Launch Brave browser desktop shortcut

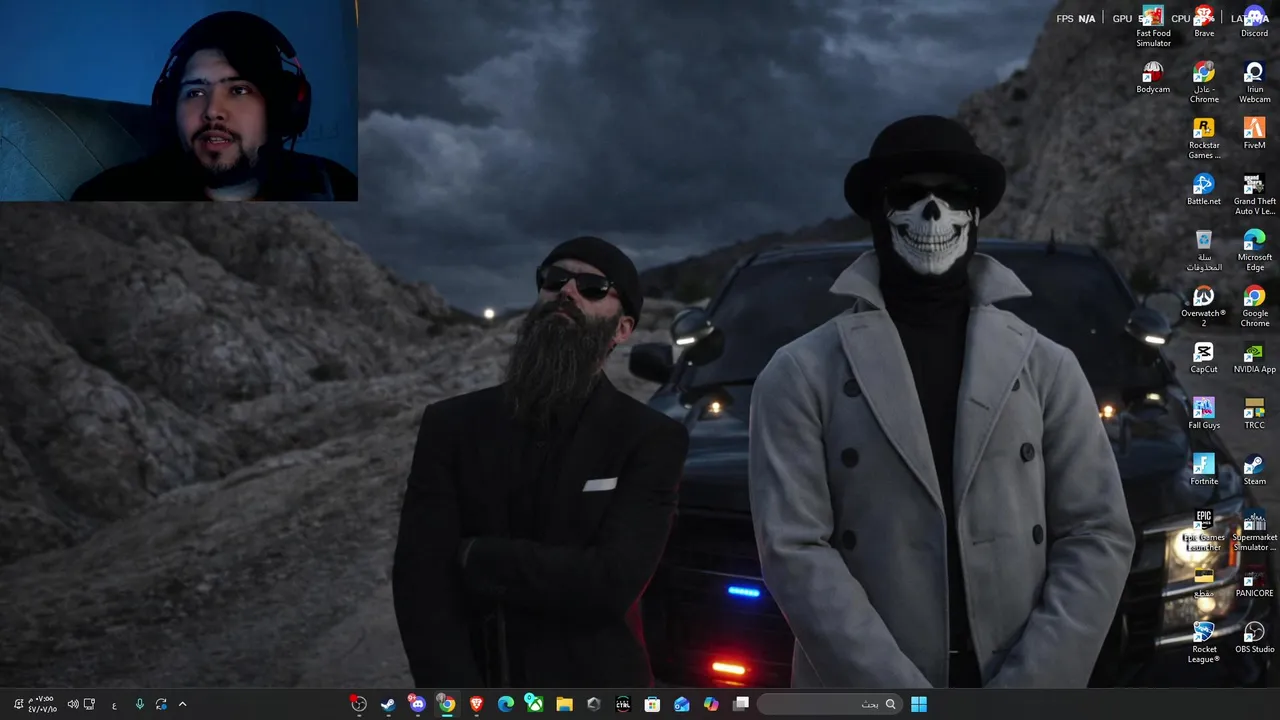pos(1204,22)
